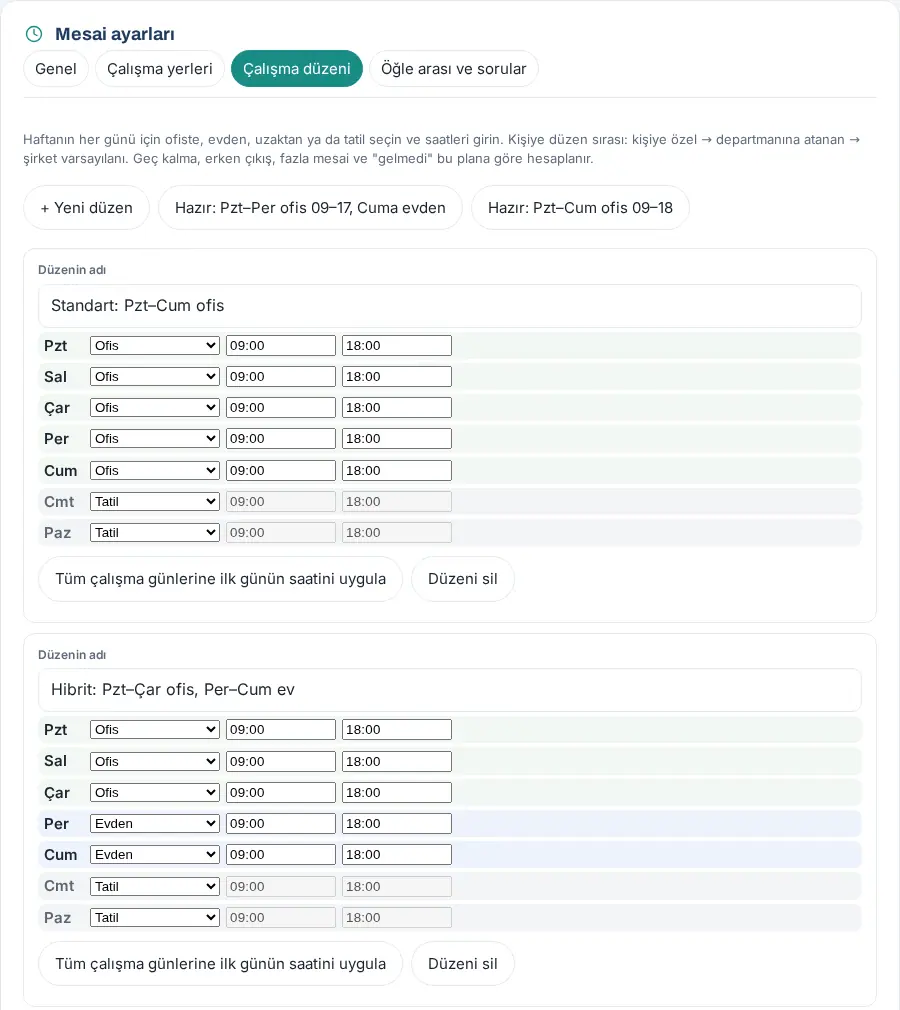Click Sal end time field in Standart schedule
The width and height of the screenshot is (900, 1010).
(x=397, y=376)
